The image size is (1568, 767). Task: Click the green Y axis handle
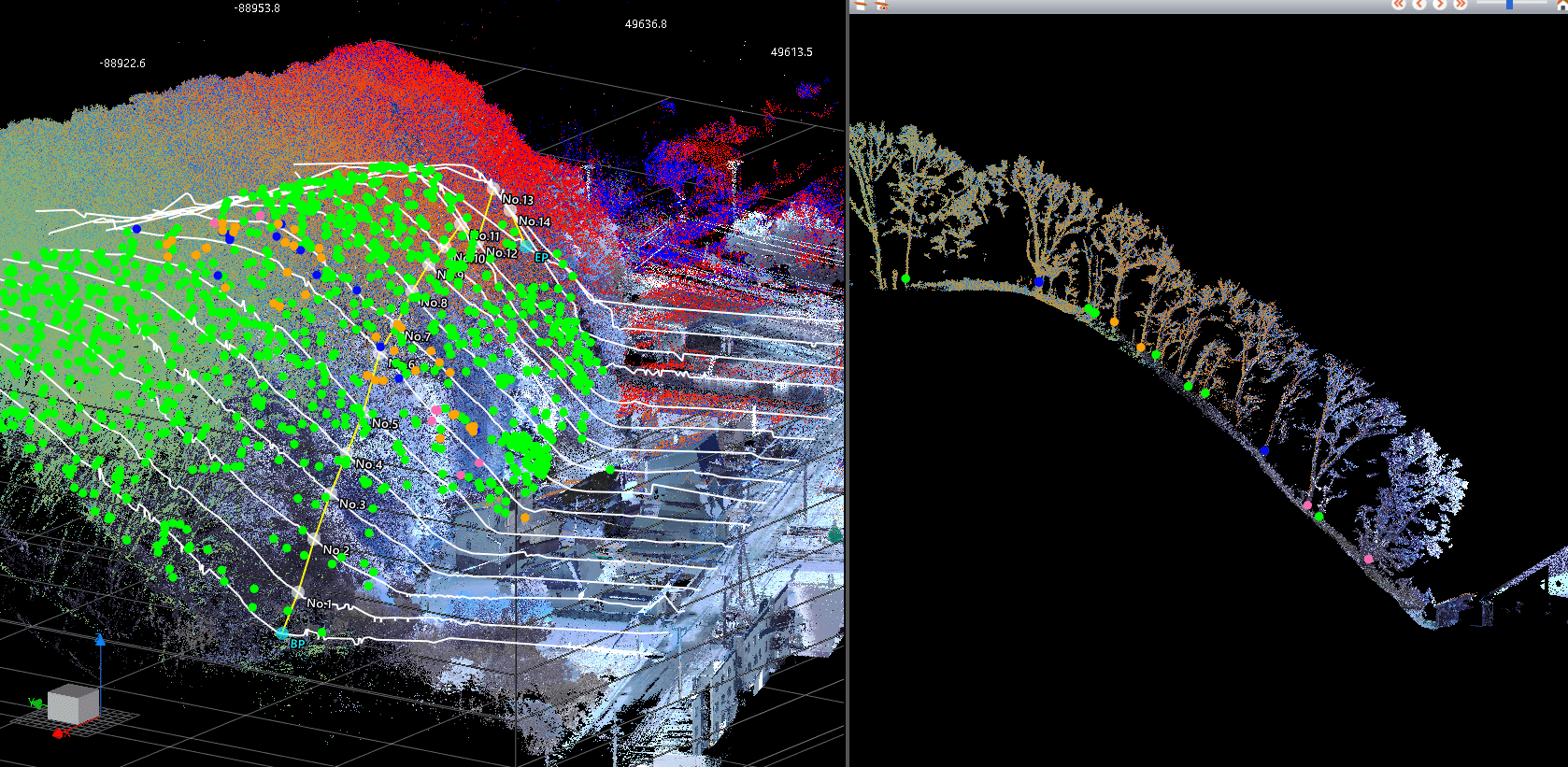pos(35,703)
